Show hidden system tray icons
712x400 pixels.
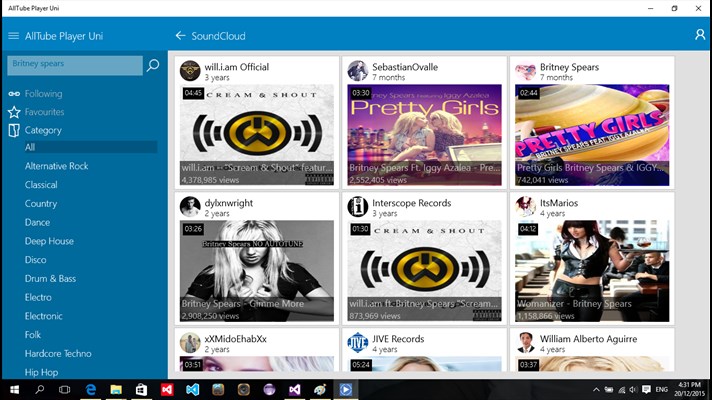pyautogui.click(x=596, y=390)
